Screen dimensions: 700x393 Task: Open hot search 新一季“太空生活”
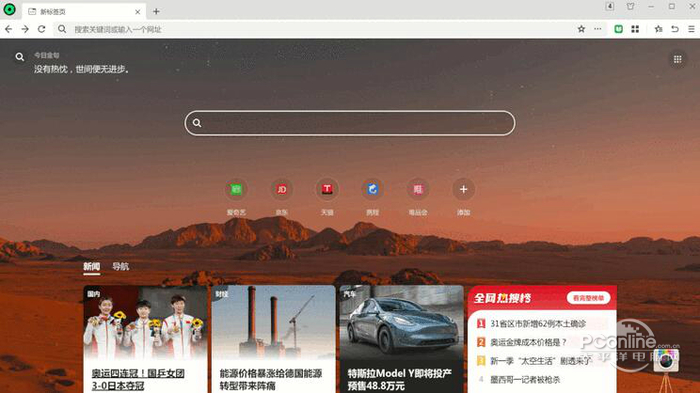(540, 361)
